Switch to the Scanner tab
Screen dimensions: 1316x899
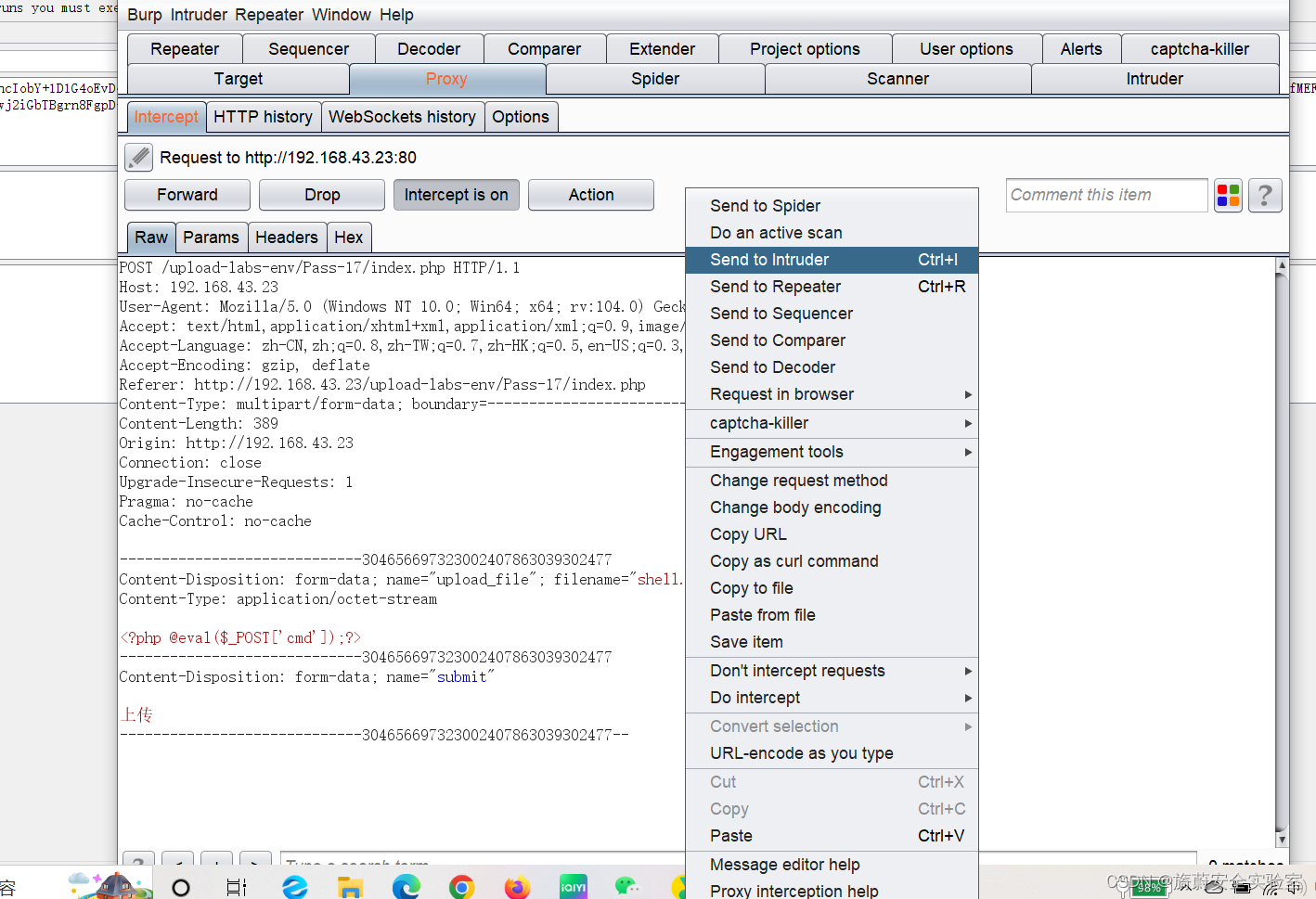click(x=897, y=79)
